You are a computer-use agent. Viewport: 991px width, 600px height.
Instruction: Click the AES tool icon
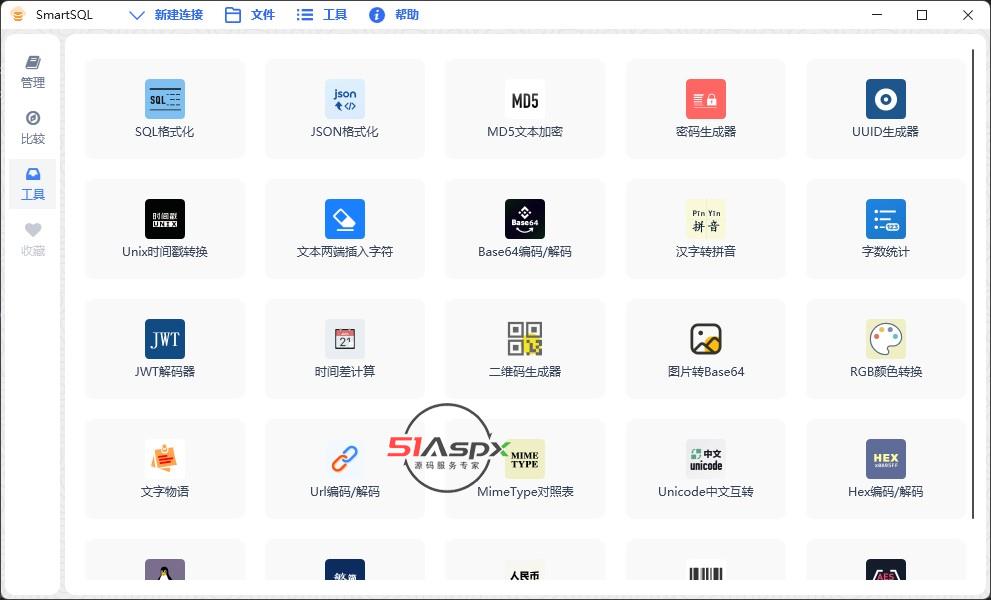coord(885,570)
